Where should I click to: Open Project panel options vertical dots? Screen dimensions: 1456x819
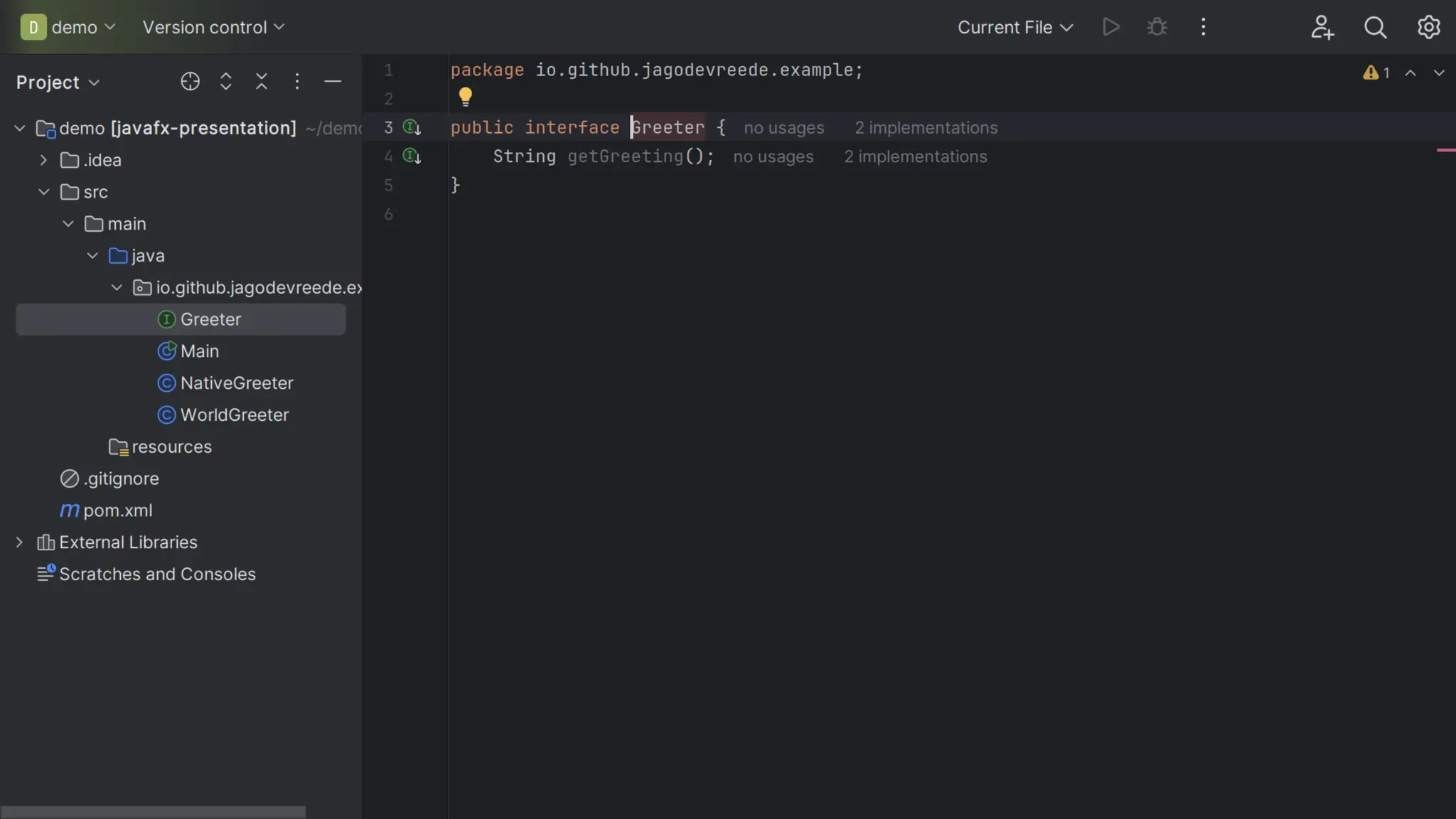point(297,82)
